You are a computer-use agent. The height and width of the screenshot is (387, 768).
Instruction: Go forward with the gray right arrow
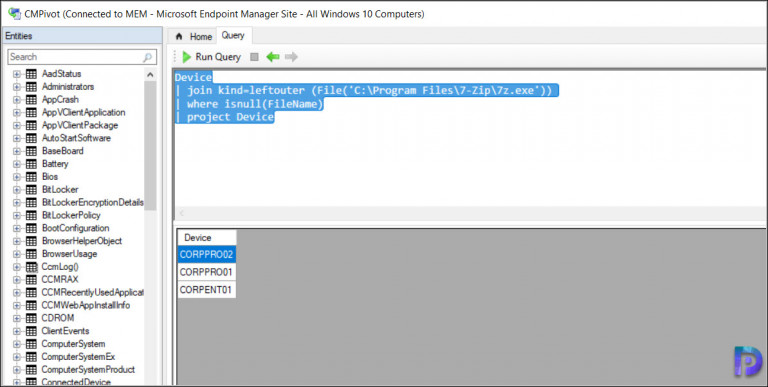(x=291, y=57)
